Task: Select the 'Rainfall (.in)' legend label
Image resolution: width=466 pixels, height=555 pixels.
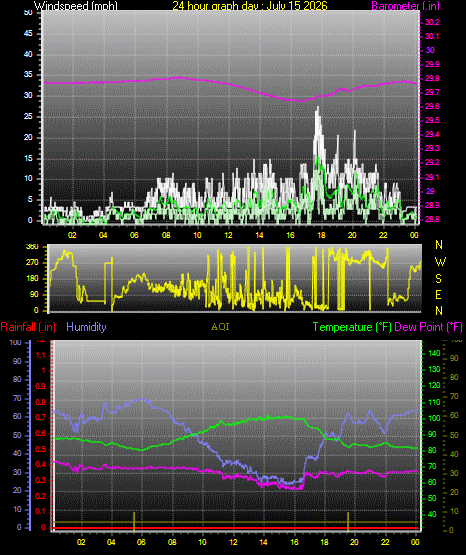Action: (x=28, y=327)
